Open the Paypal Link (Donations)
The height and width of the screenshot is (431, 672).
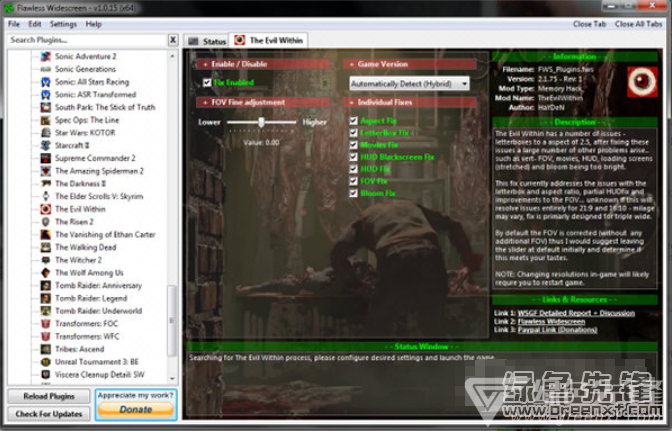click(557, 329)
